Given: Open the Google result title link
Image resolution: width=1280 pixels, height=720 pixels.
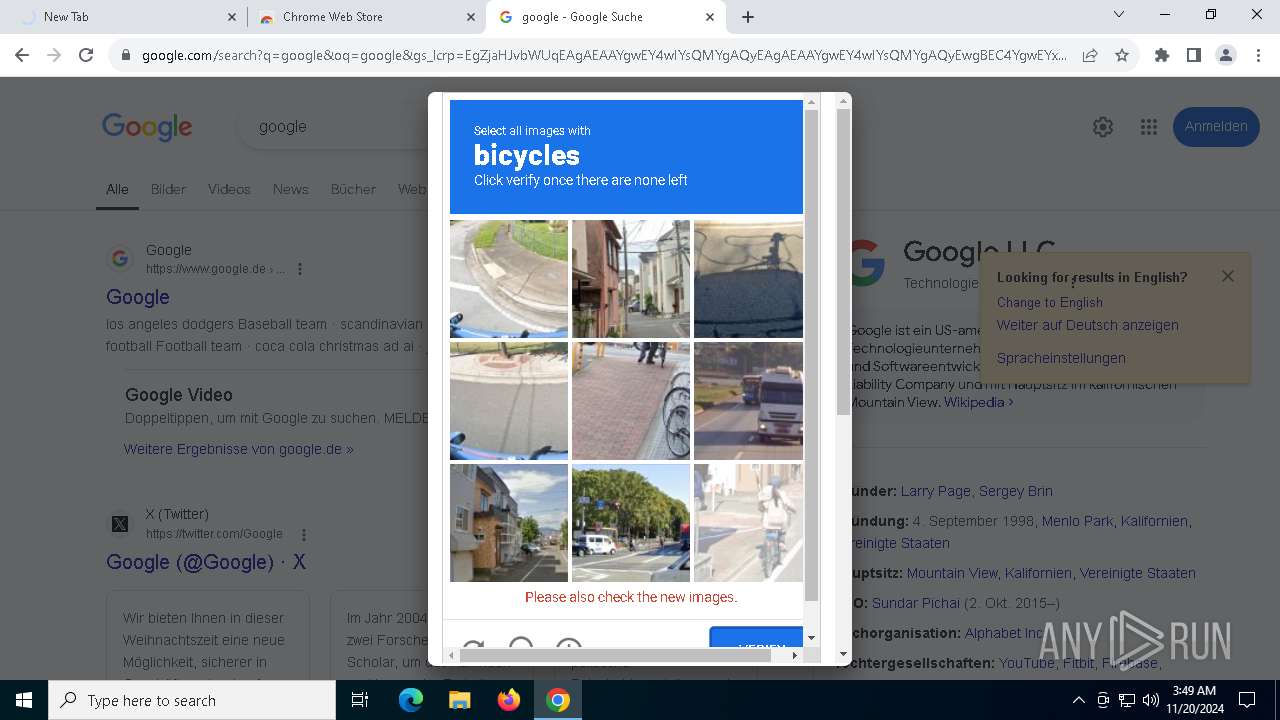Looking at the screenshot, I should pos(138,297).
